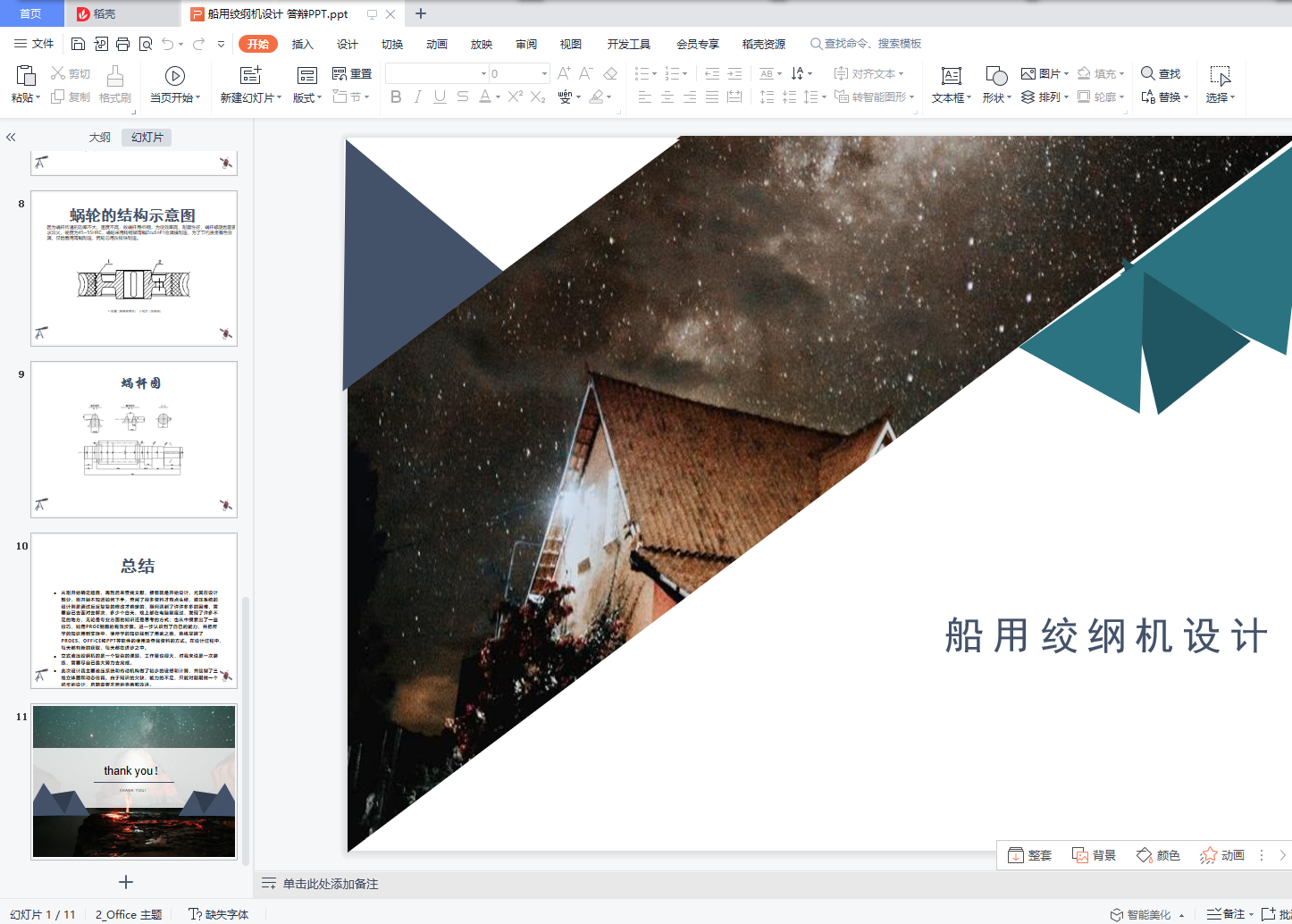Select the slide 10 总结 thumbnail
This screenshot has width=1292, height=924.
click(x=134, y=610)
